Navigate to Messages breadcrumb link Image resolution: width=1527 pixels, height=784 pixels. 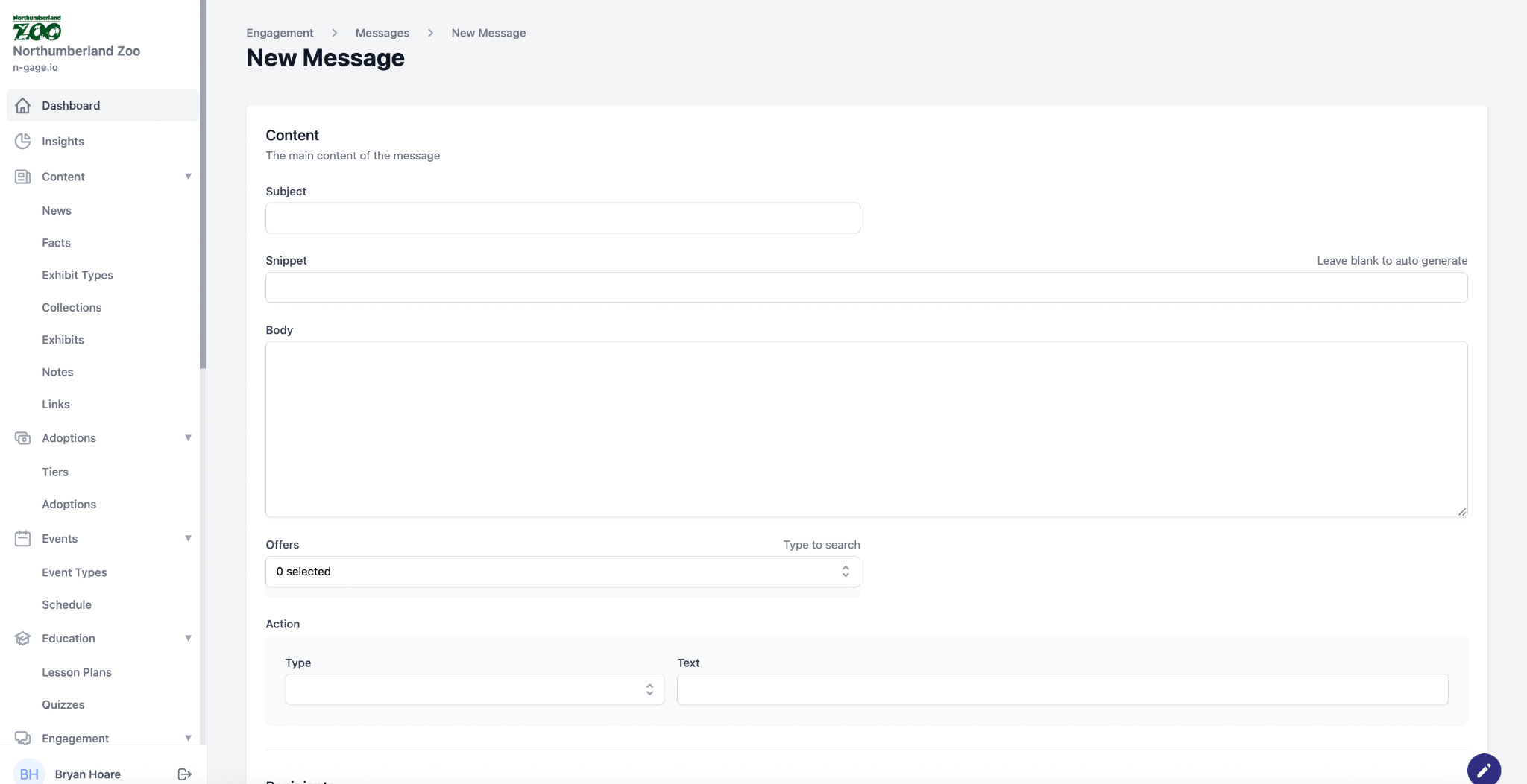382,33
